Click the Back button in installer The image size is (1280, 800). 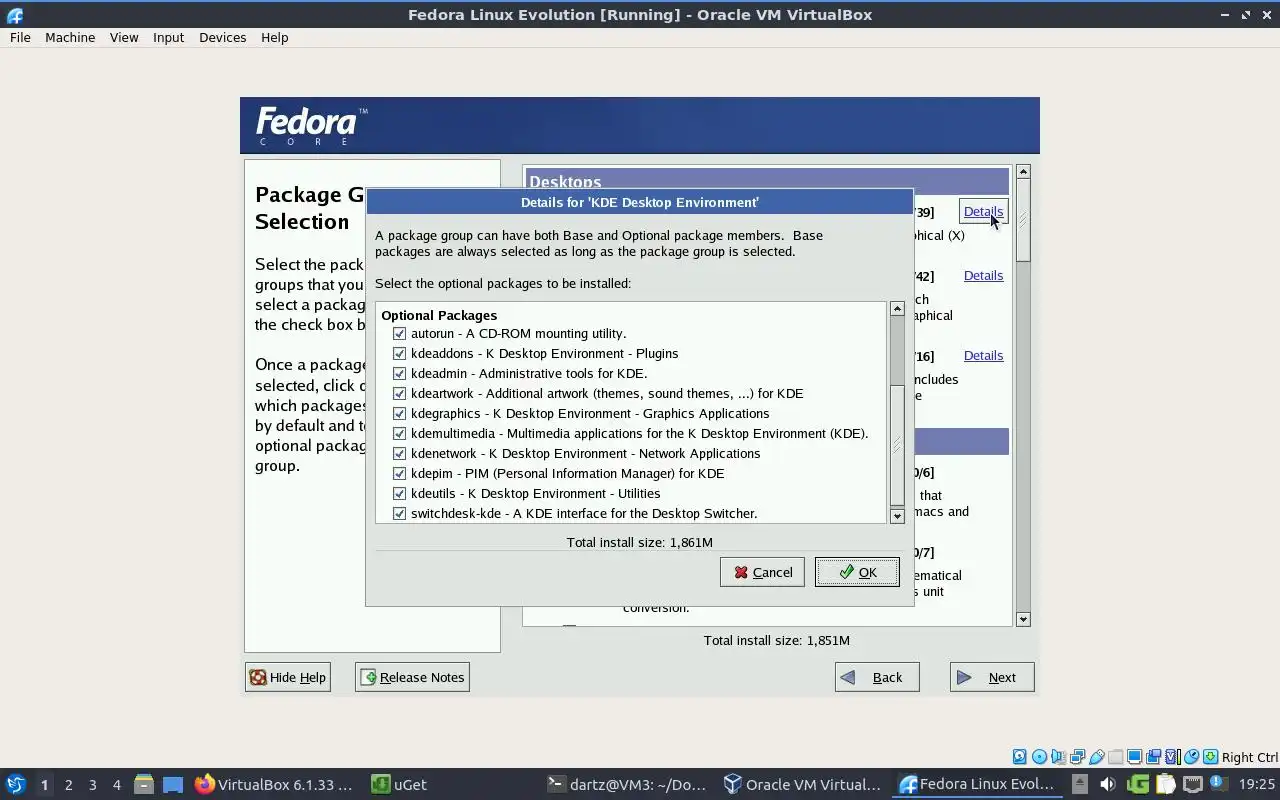(877, 677)
